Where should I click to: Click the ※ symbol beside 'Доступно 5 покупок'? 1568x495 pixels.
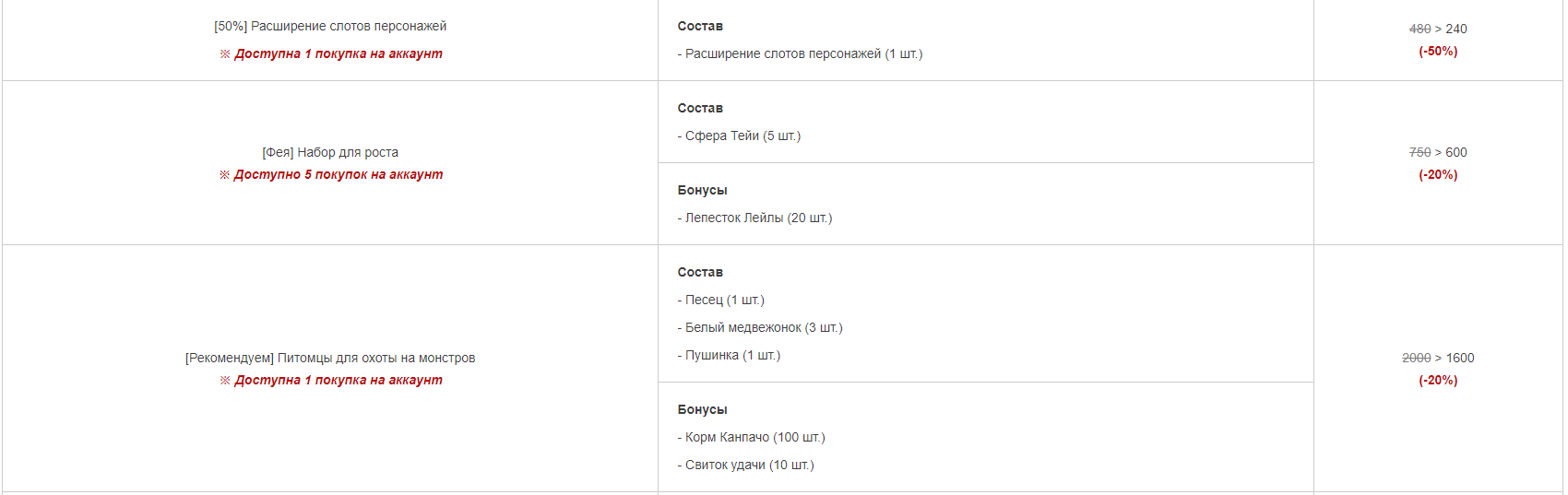point(224,174)
